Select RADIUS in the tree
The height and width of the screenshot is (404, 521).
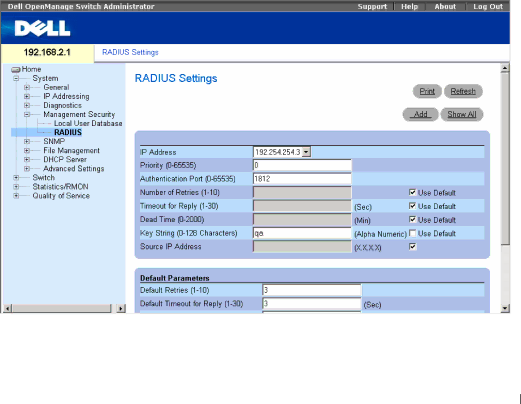coord(68,132)
